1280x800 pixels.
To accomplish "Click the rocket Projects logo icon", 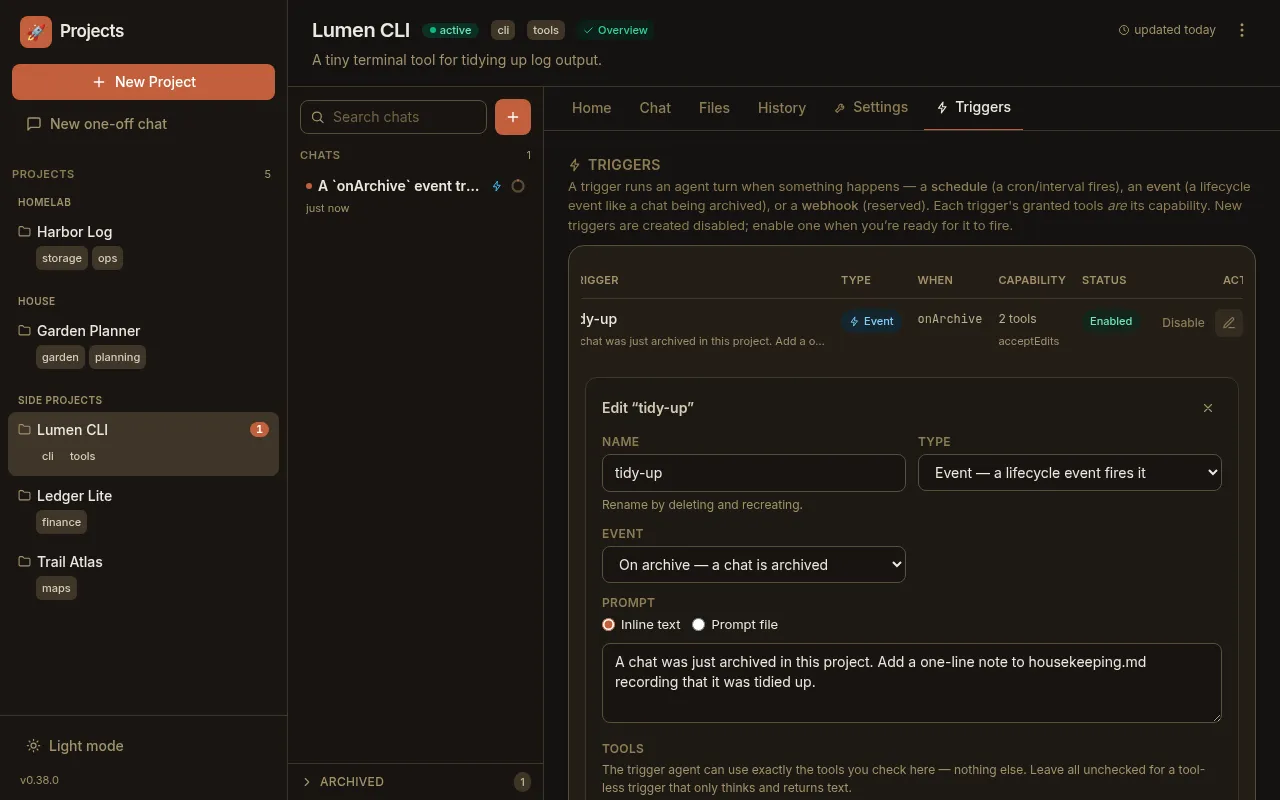I will (x=36, y=31).
